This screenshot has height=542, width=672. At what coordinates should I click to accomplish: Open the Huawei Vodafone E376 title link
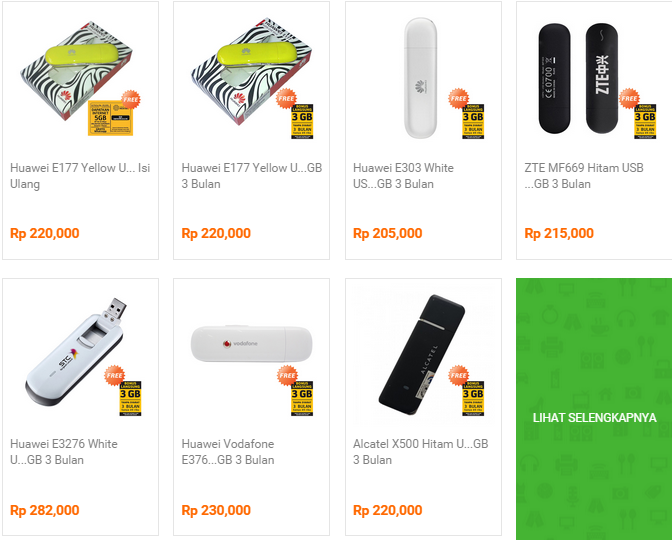(x=228, y=452)
